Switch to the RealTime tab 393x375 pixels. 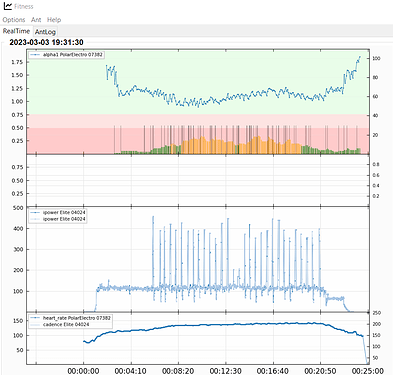(x=16, y=31)
